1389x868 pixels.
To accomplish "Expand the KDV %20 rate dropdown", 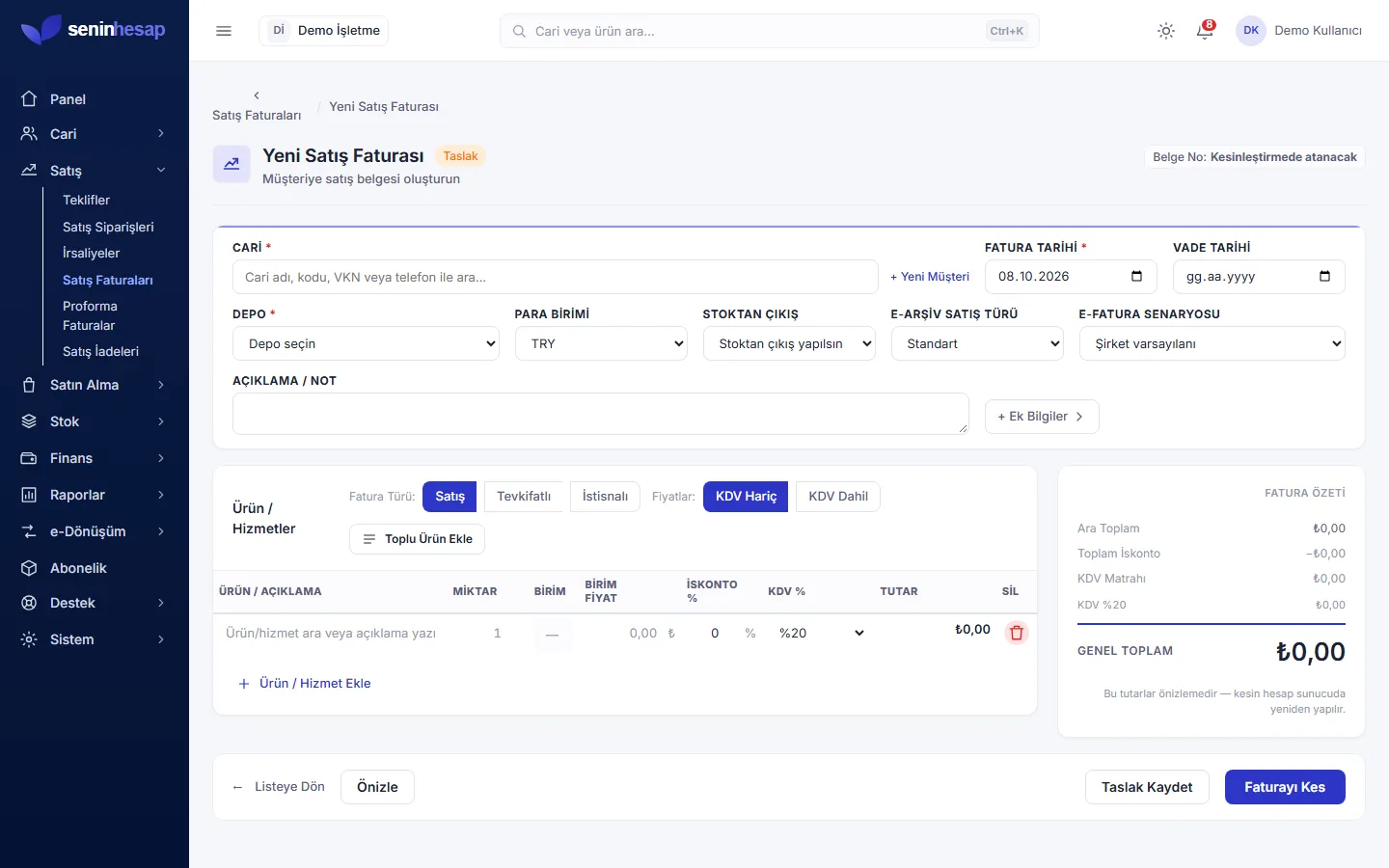I will click(821, 633).
